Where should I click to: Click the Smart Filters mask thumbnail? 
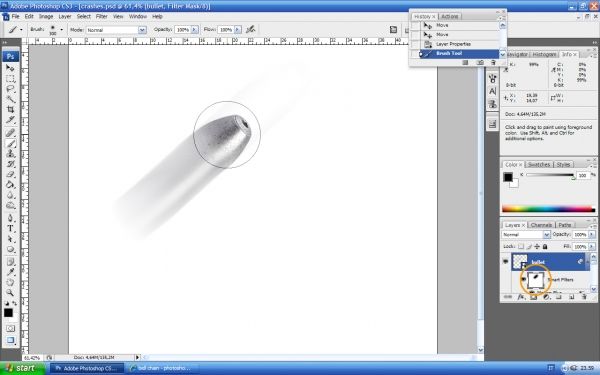point(536,279)
